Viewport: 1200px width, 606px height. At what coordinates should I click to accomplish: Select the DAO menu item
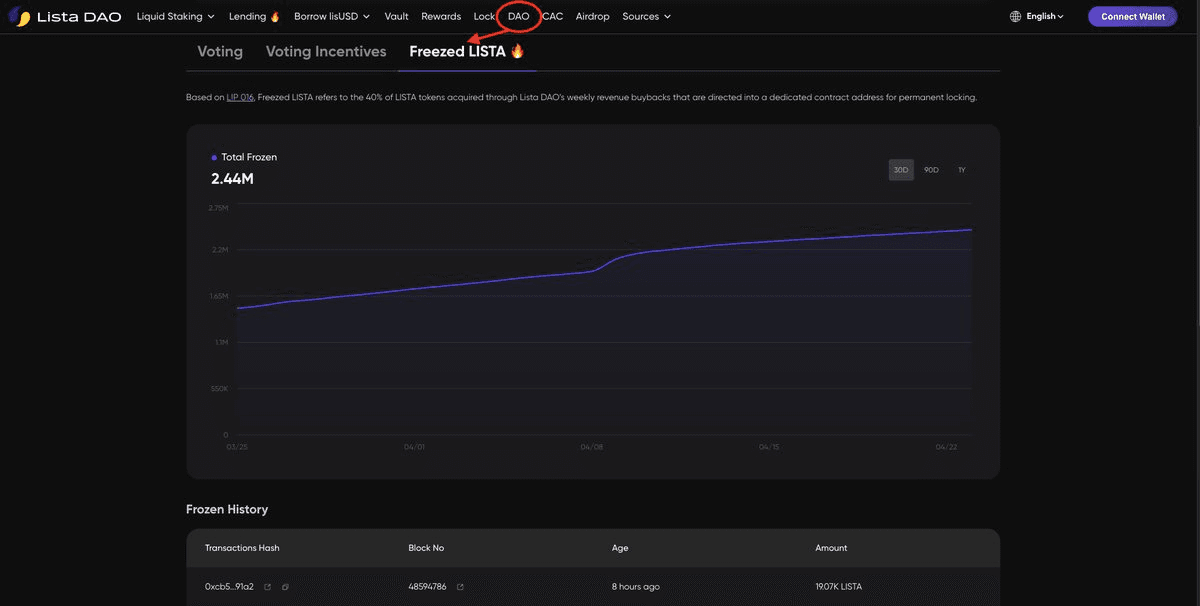[x=520, y=15]
